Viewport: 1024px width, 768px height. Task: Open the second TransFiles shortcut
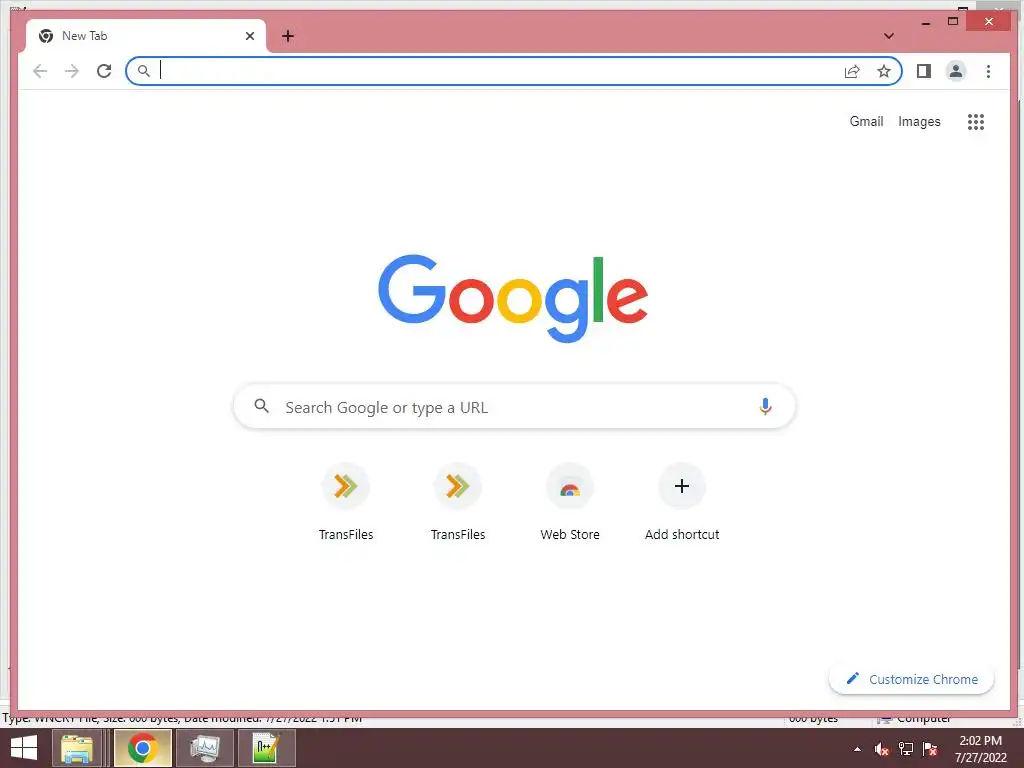coord(458,502)
